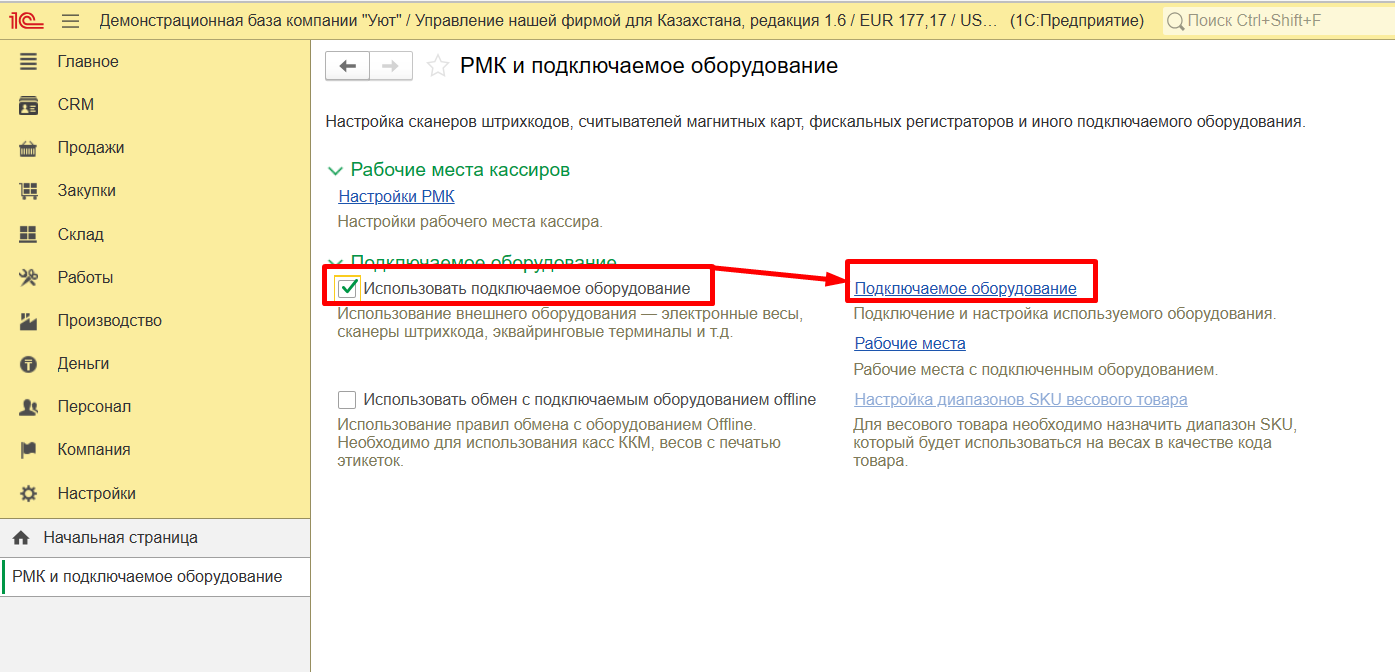Open the hamburger main menu icon
Image resolution: width=1395 pixels, height=672 pixels.
coord(70,21)
